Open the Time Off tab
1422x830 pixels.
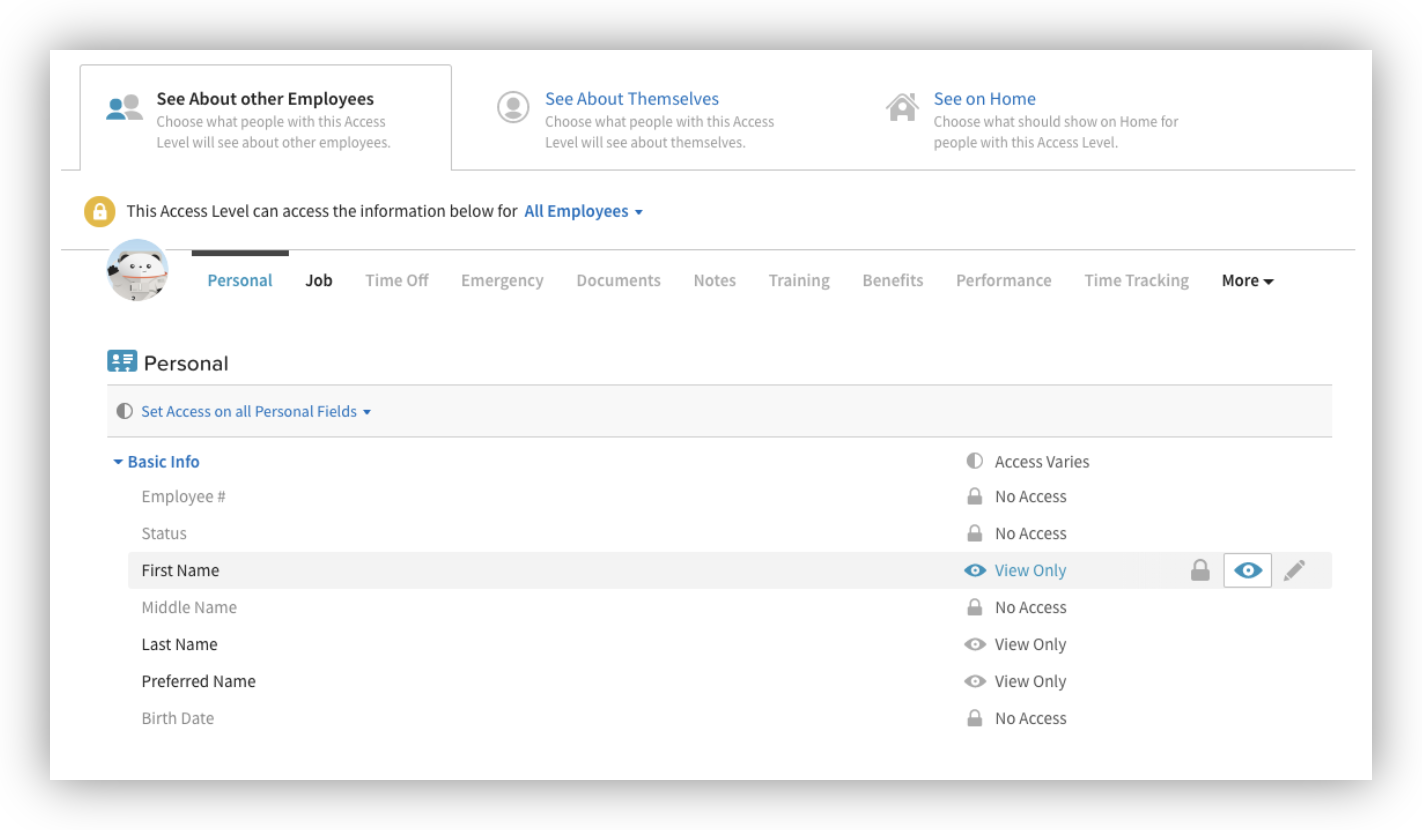pyautogui.click(x=396, y=281)
